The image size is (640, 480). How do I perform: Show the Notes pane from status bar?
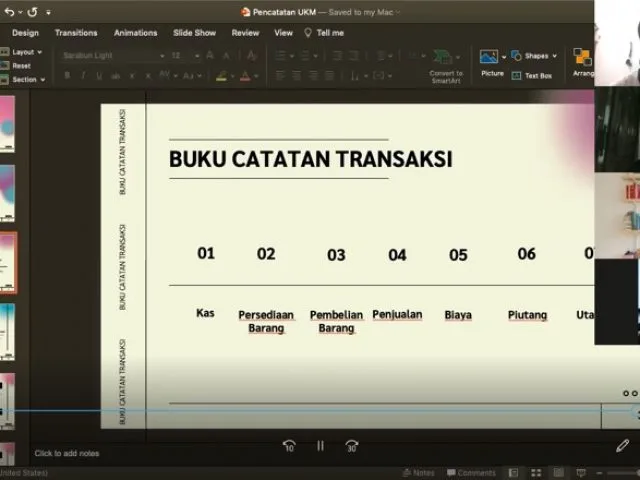[x=419, y=473]
